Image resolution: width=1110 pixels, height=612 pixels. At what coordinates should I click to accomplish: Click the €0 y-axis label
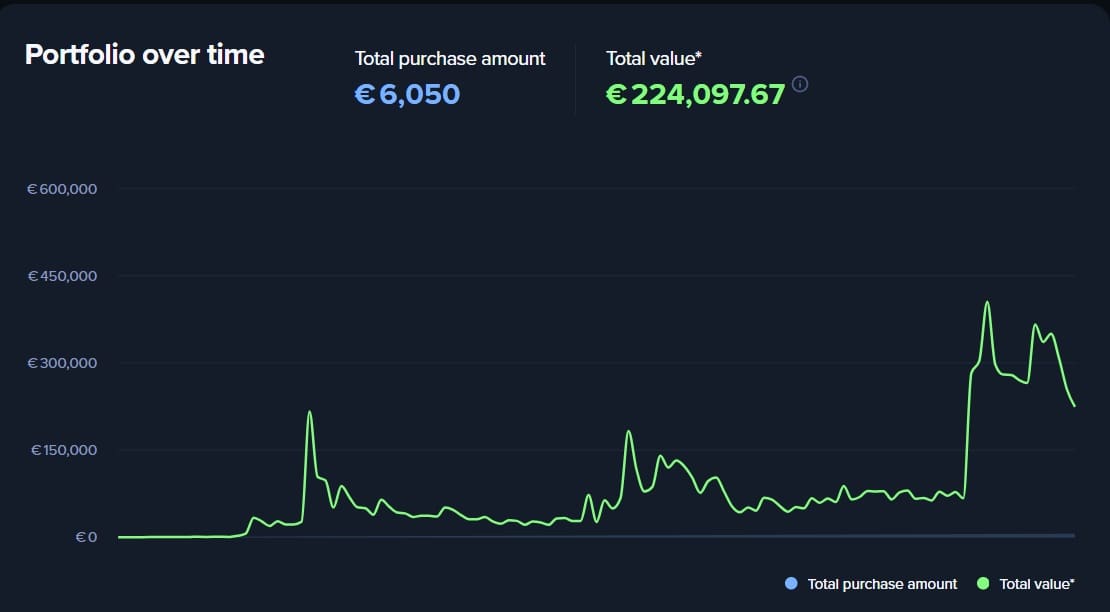click(85, 537)
